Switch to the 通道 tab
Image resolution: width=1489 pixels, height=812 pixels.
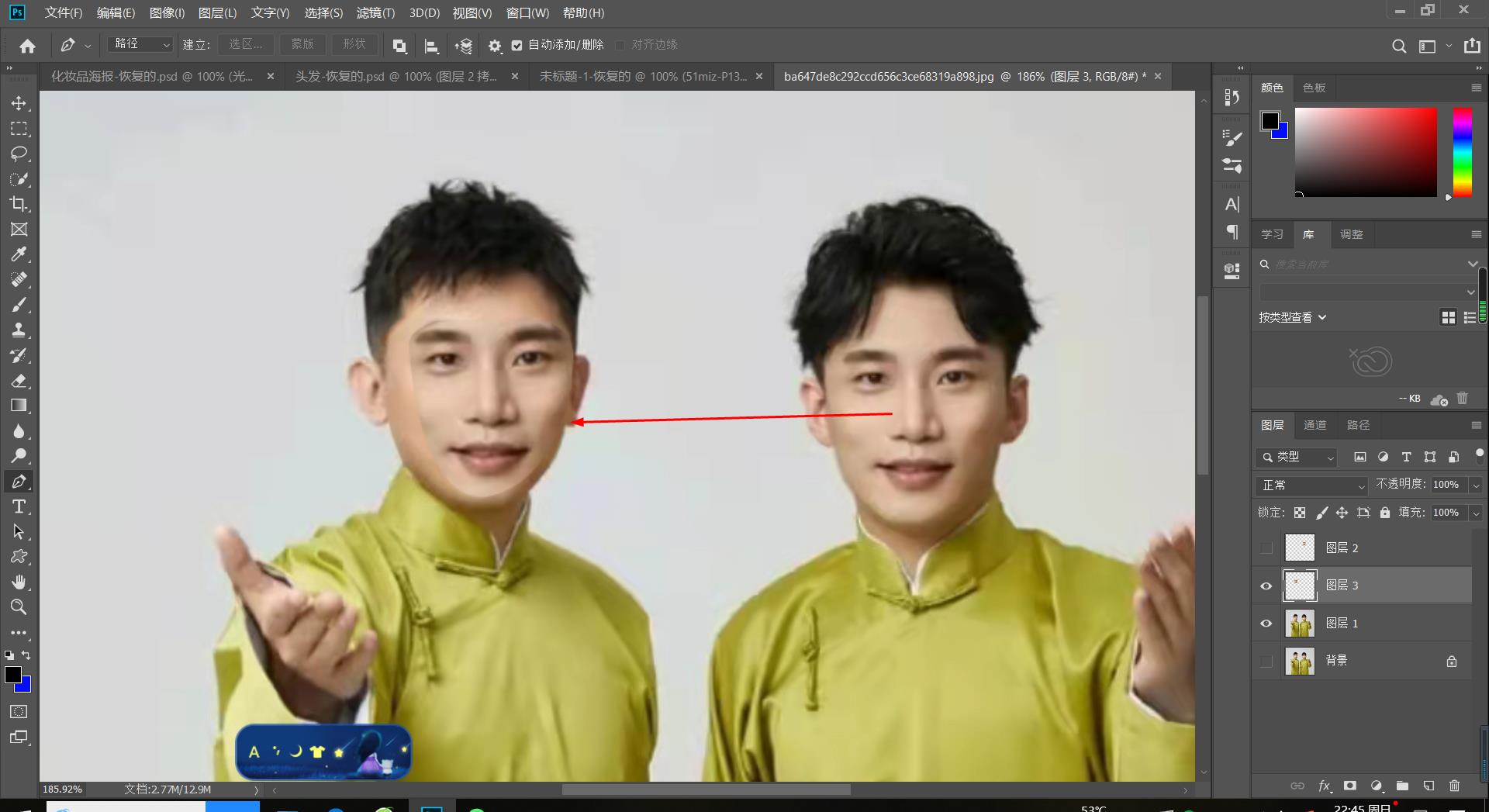[x=1316, y=425]
